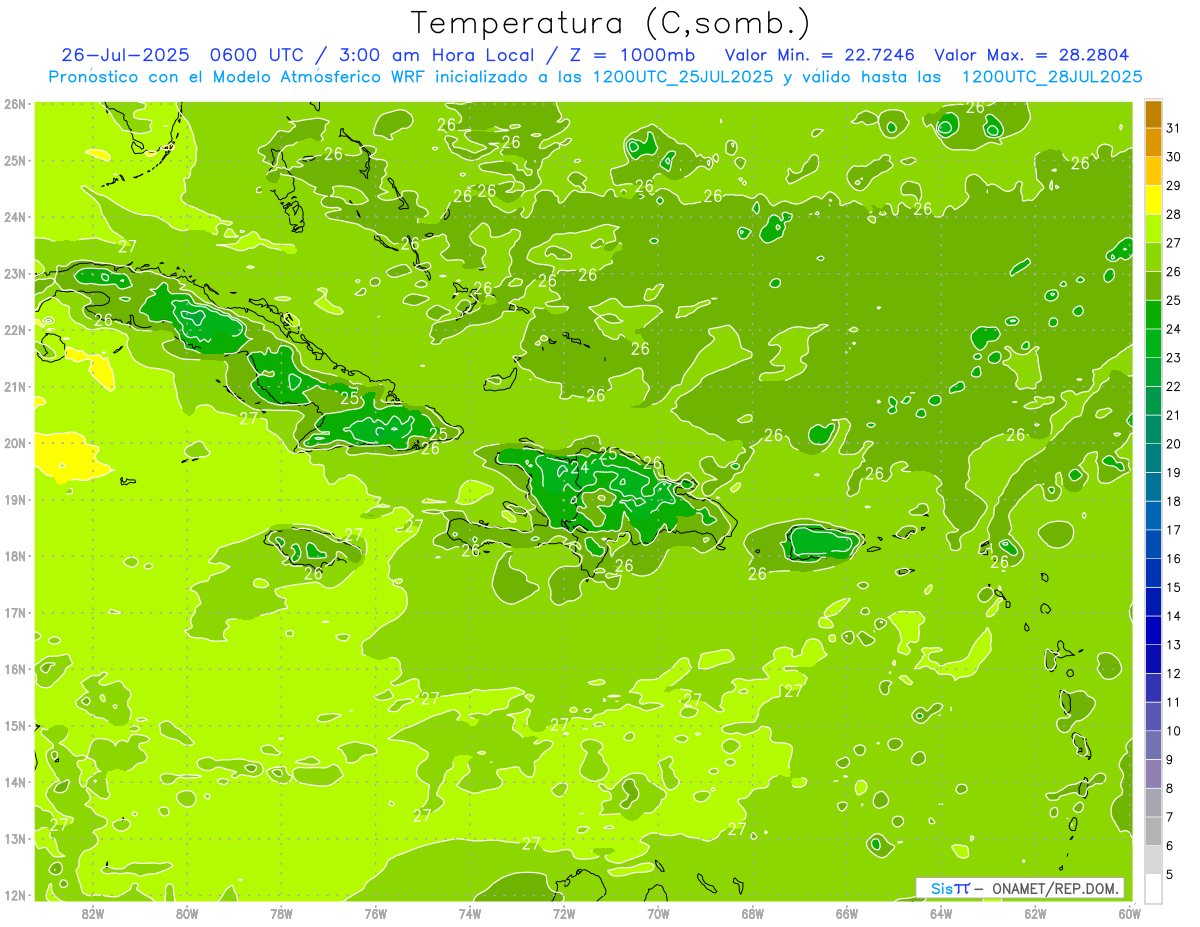1200x927 pixels.
Task: Click the colorbar label "29"
Action: (x=1173, y=186)
